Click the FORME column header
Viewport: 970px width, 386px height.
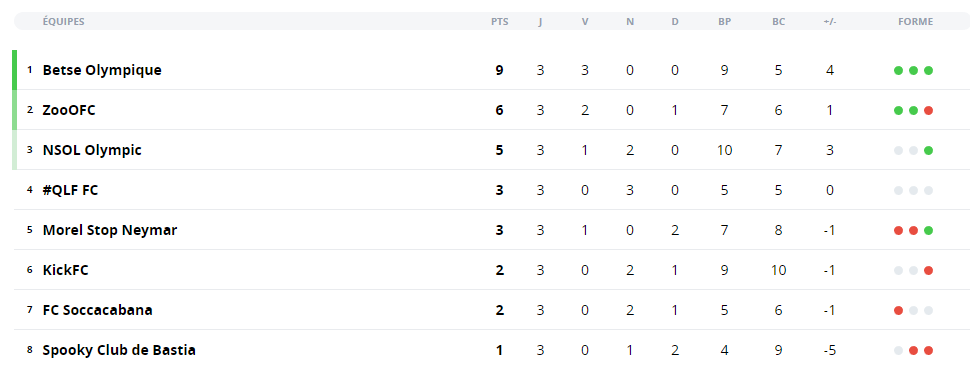[916, 22]
